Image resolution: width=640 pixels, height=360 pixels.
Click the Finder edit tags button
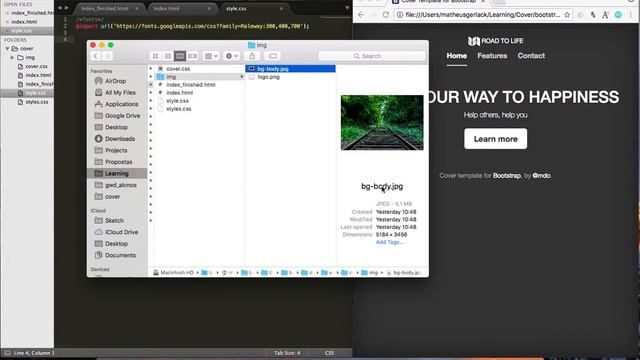point(273,56)
